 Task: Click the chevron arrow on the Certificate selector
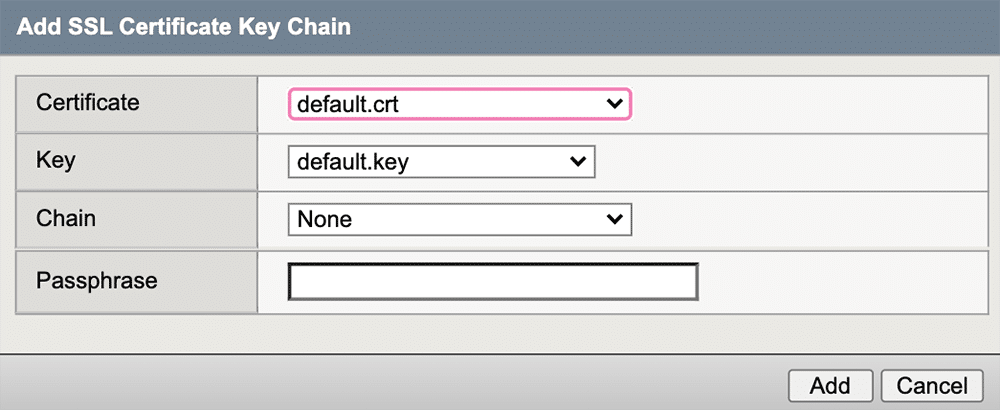point(614,104)
